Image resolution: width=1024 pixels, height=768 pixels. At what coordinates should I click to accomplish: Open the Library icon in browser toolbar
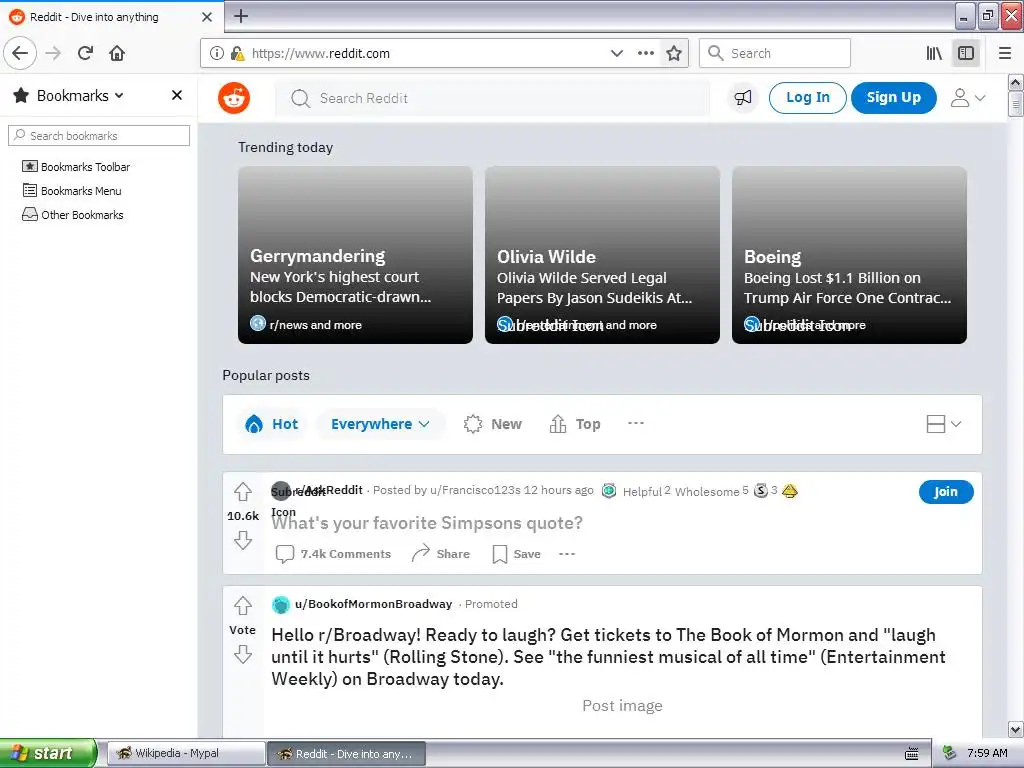pos(934,53)
